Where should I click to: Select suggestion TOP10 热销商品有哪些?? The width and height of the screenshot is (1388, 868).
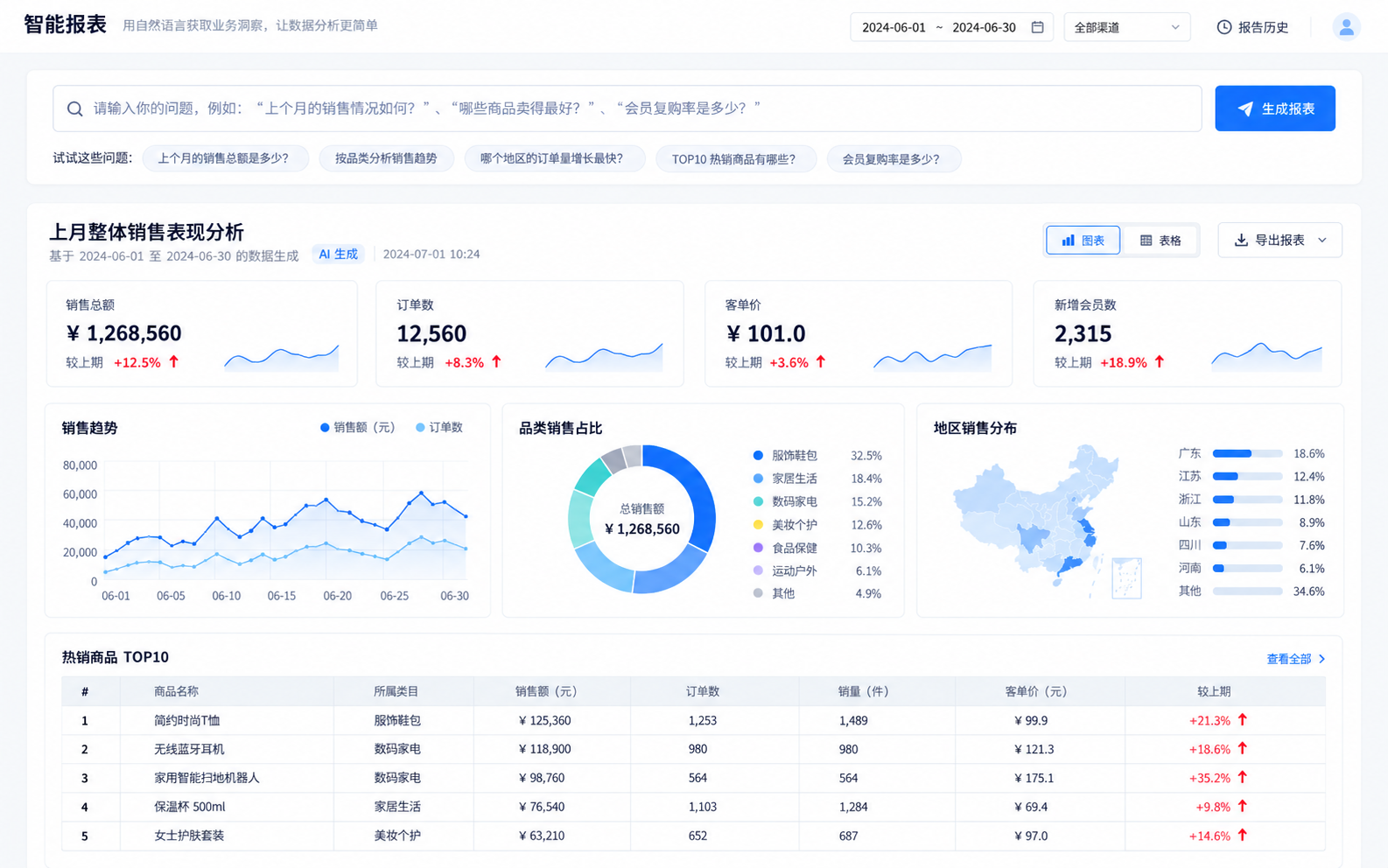[x=735, y=158]
